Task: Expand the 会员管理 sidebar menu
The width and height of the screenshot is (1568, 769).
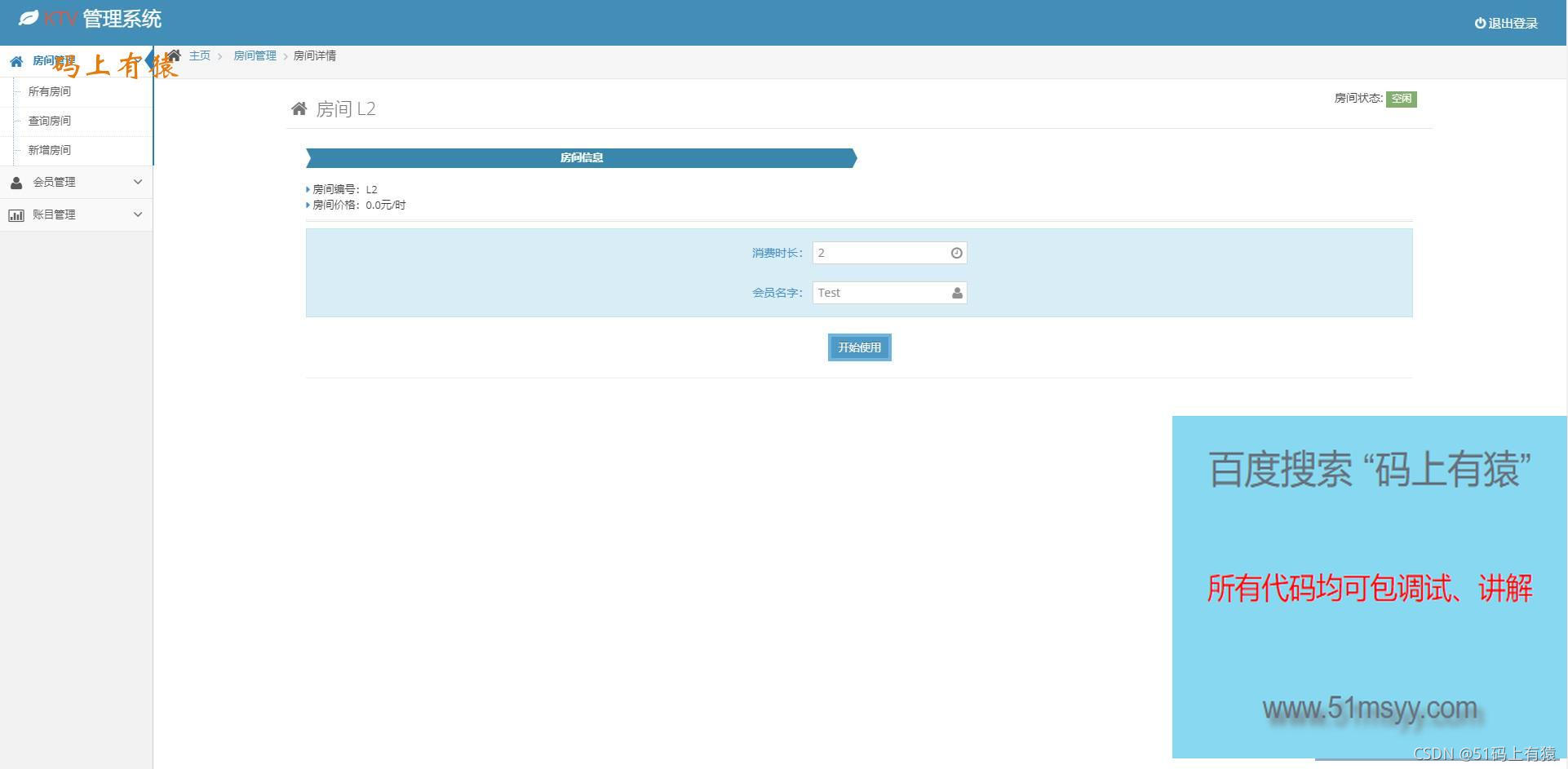Action: [76, 182]
